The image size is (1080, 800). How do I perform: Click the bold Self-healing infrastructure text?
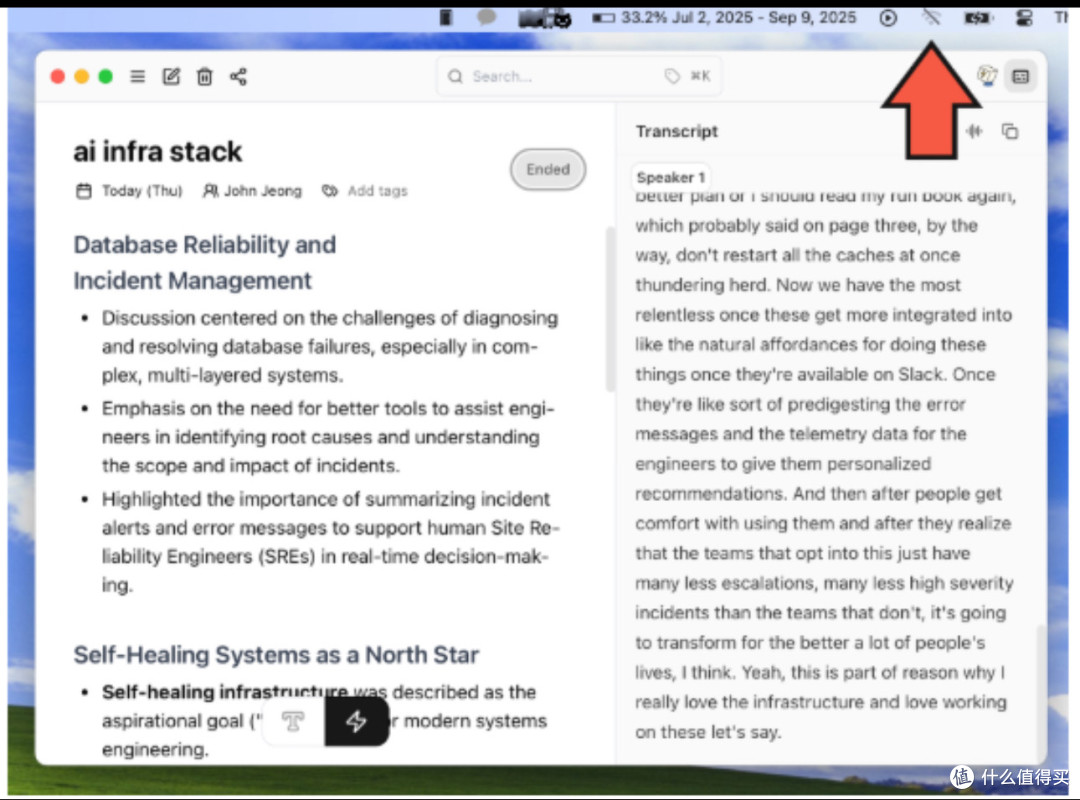coord(225,692)
